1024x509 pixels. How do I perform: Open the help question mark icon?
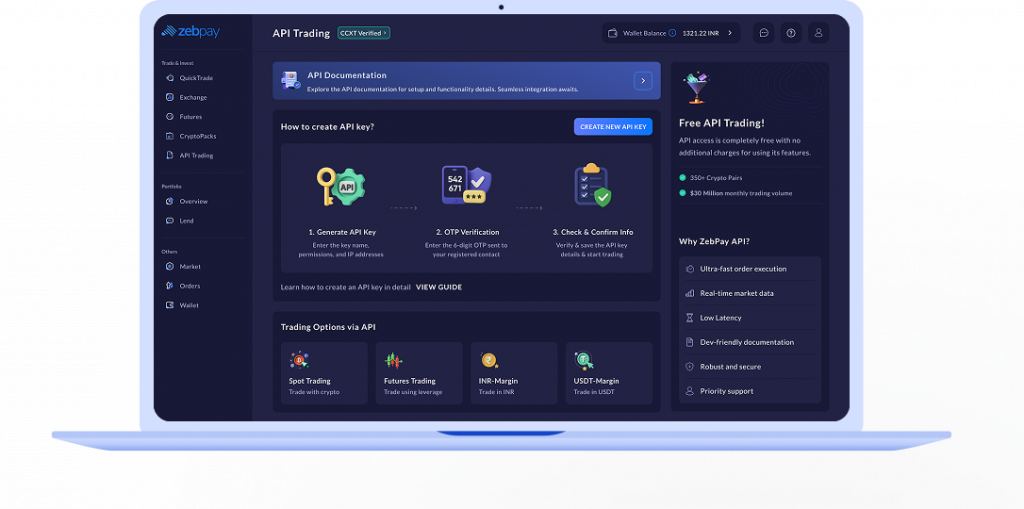(x=791, y=33)
